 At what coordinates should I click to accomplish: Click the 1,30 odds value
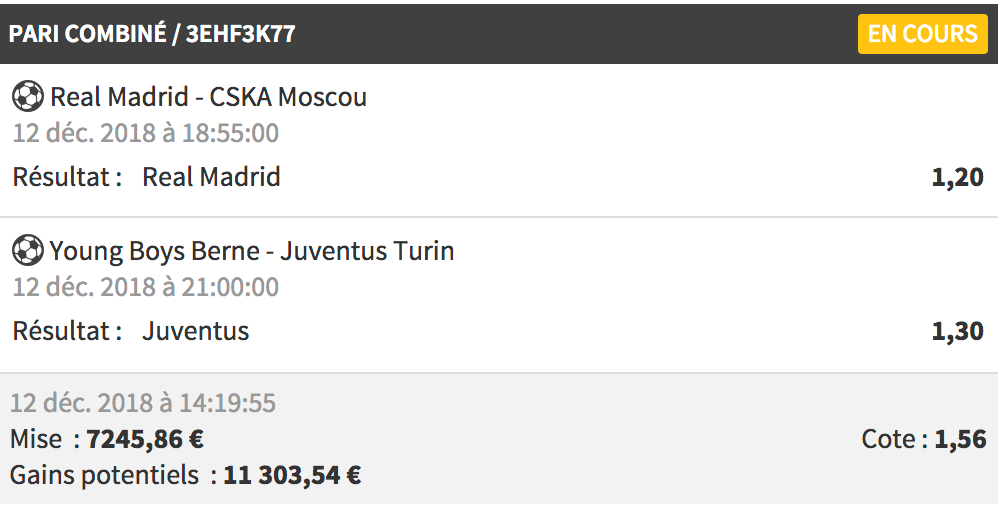pyautogui.click(x=957, y=331)
